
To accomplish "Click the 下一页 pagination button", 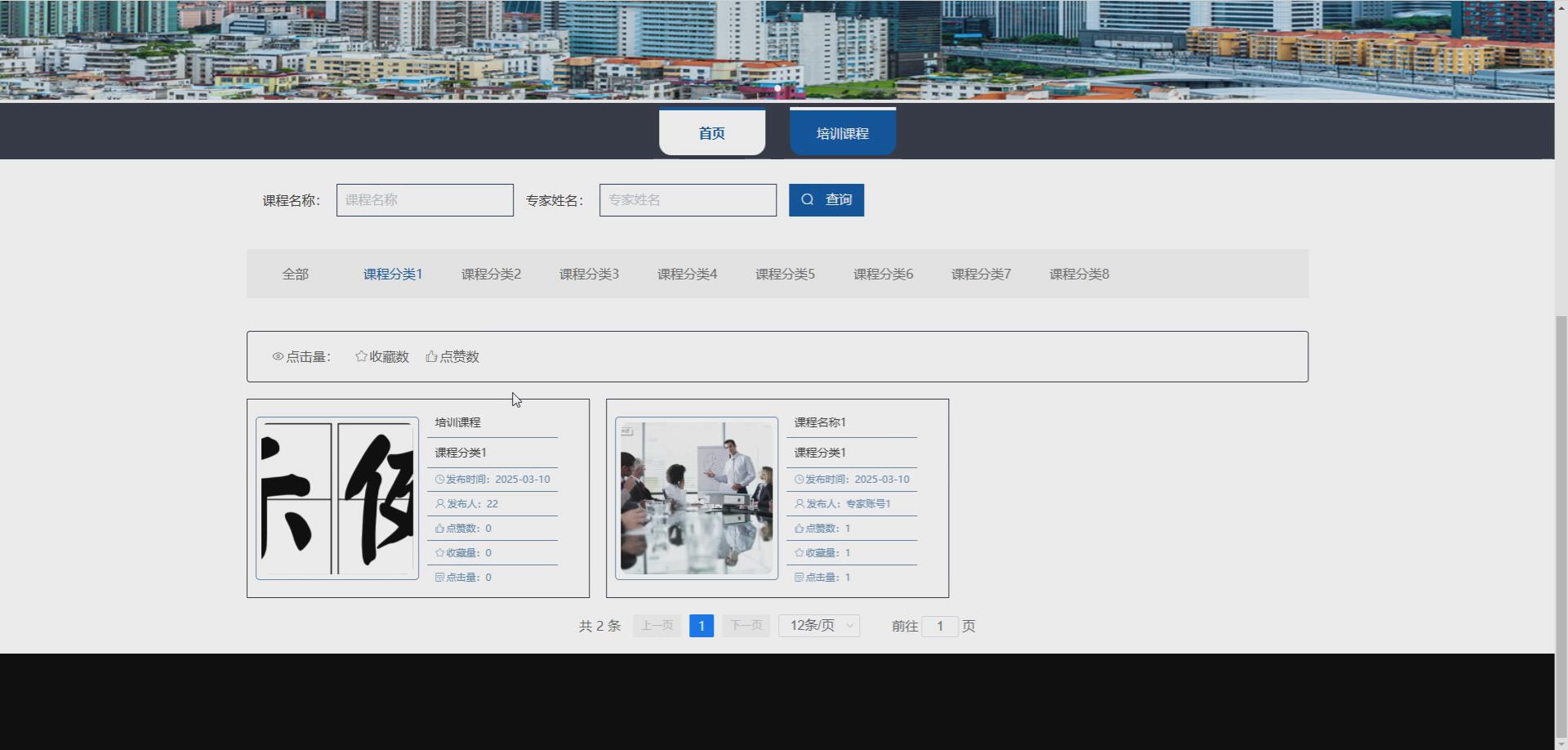I will click(745, 625).
